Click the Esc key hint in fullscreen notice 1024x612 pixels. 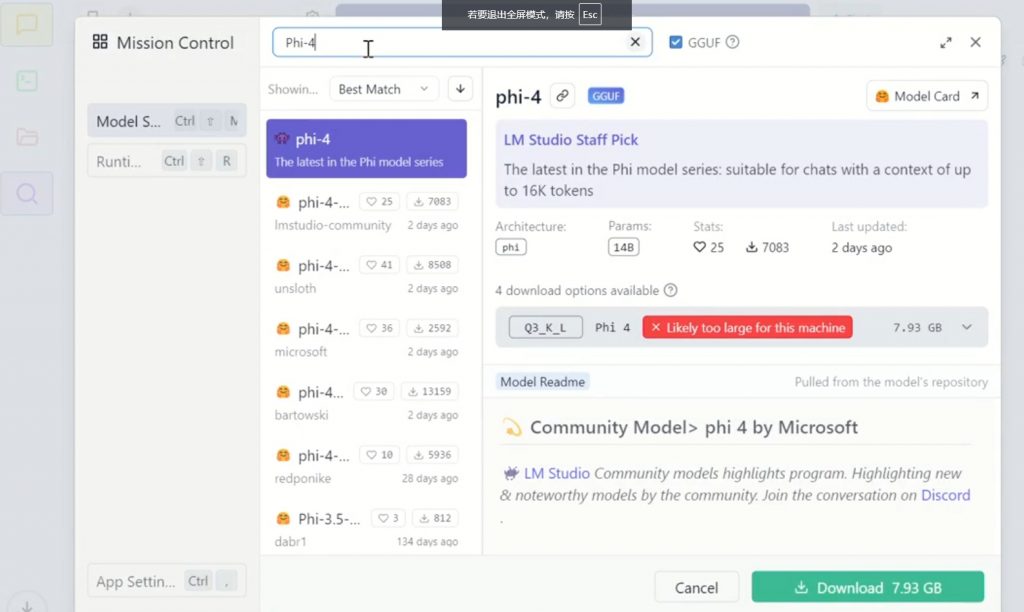click(x=590, y=14)
